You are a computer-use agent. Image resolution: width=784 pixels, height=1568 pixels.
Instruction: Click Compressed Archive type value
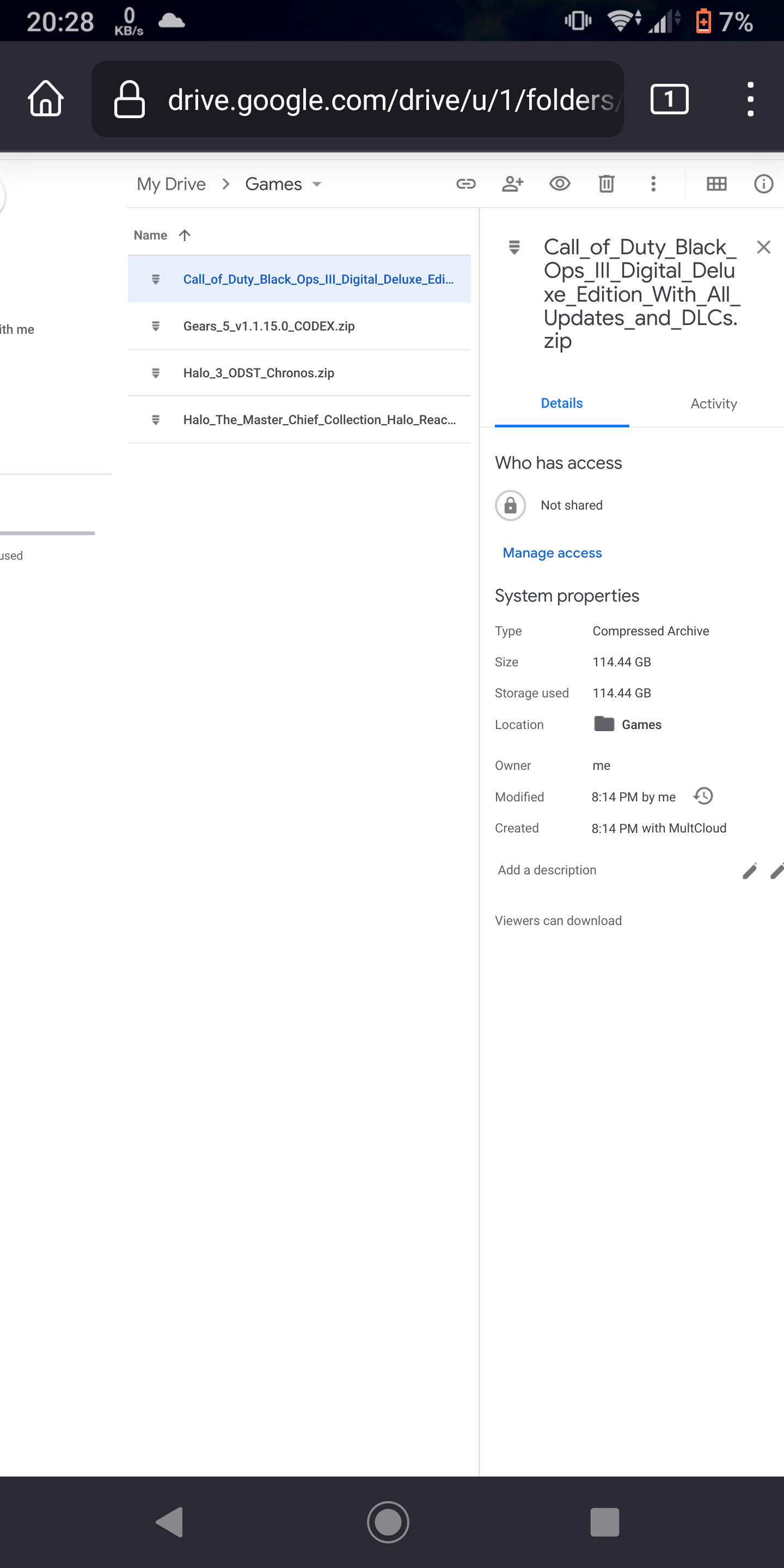(x=651, y=631)
